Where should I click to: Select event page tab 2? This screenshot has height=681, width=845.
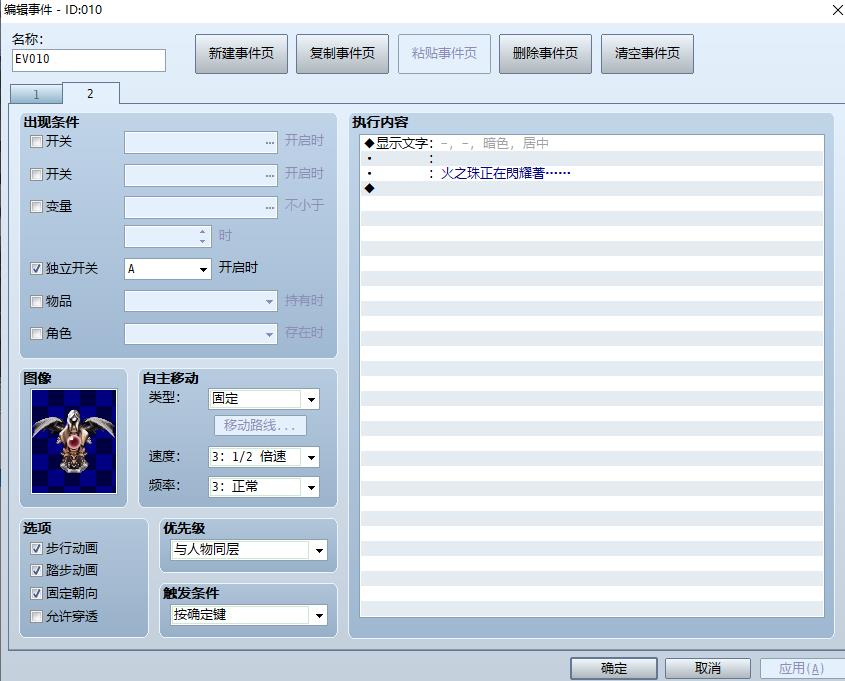(91, 94)
